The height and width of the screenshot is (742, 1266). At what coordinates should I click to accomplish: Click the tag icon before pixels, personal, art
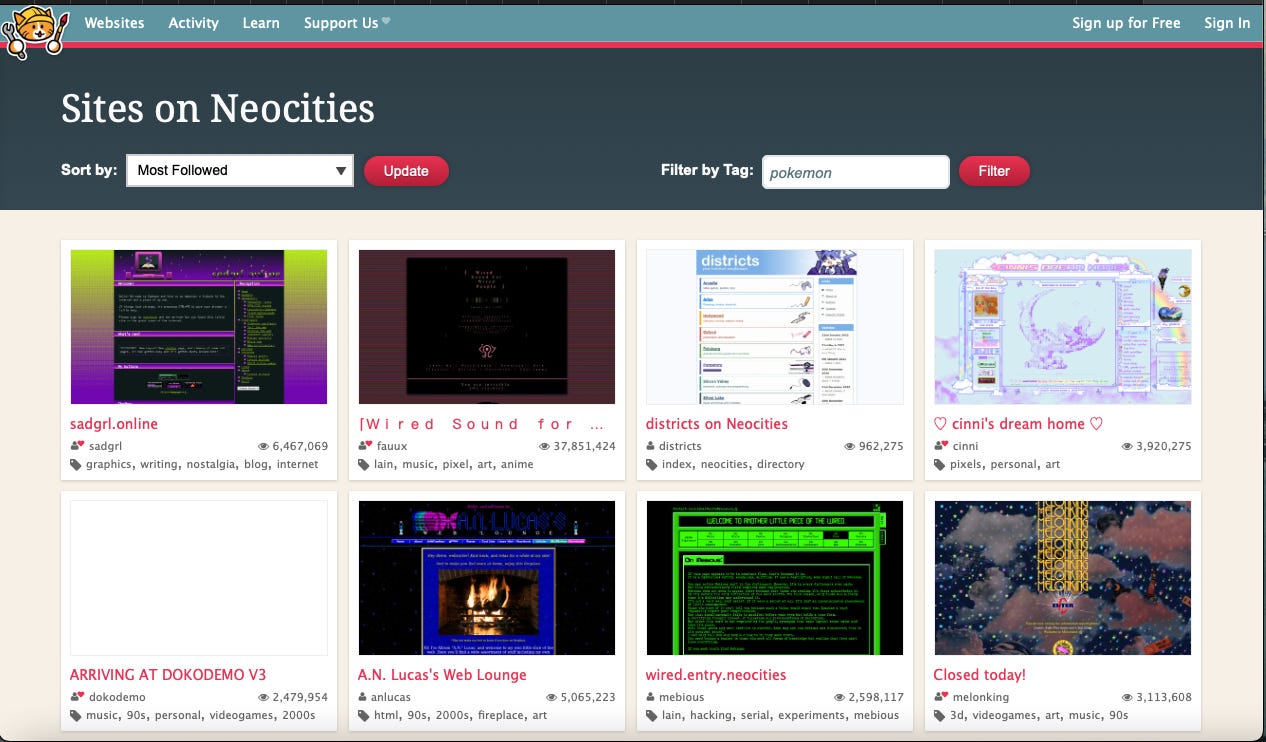(940, 464)
